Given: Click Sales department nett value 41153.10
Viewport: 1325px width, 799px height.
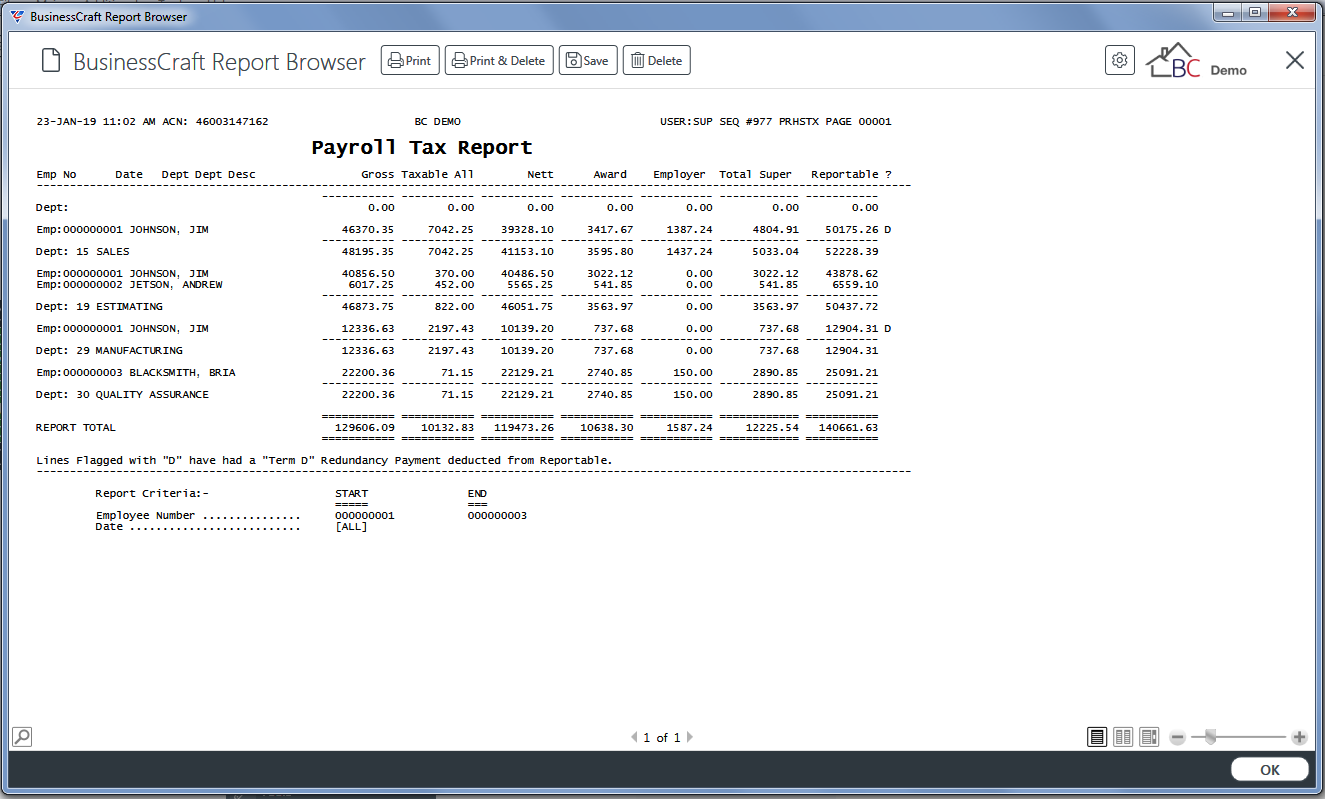Looking at the screenshot, I should pos(527,251).
